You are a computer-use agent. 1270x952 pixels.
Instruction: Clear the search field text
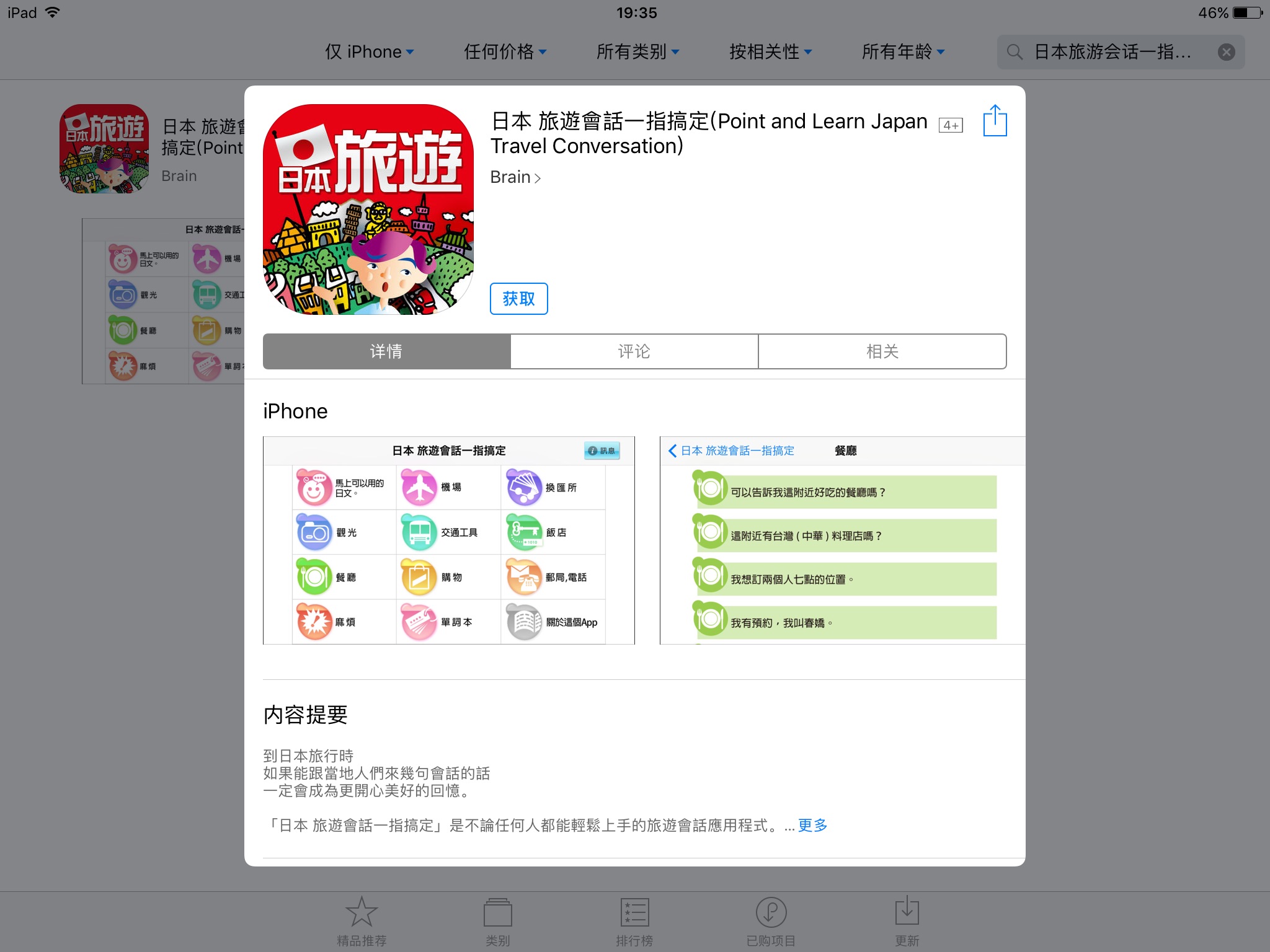1226,52
